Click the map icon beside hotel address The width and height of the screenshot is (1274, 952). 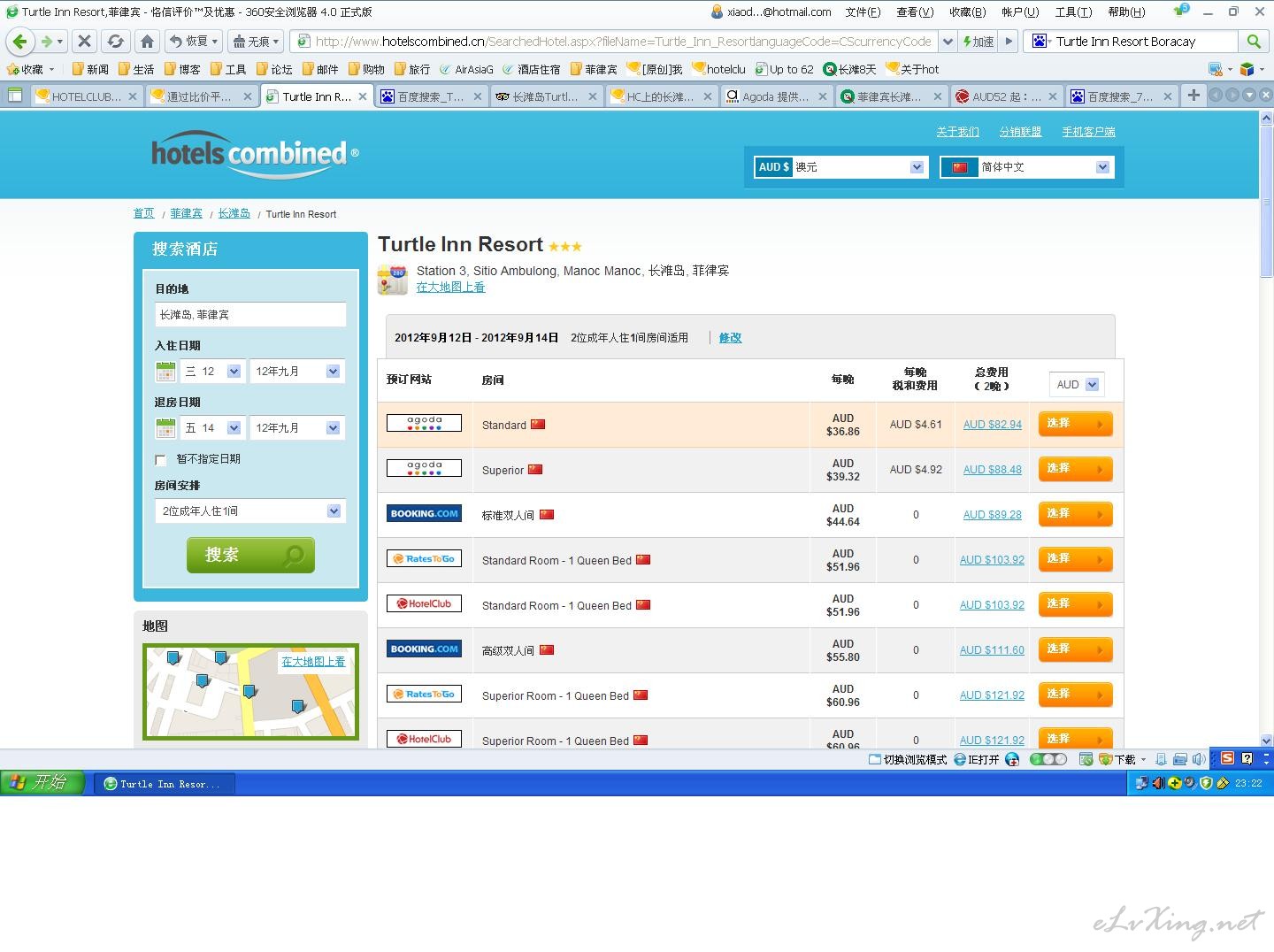click(x=392, y=280)
